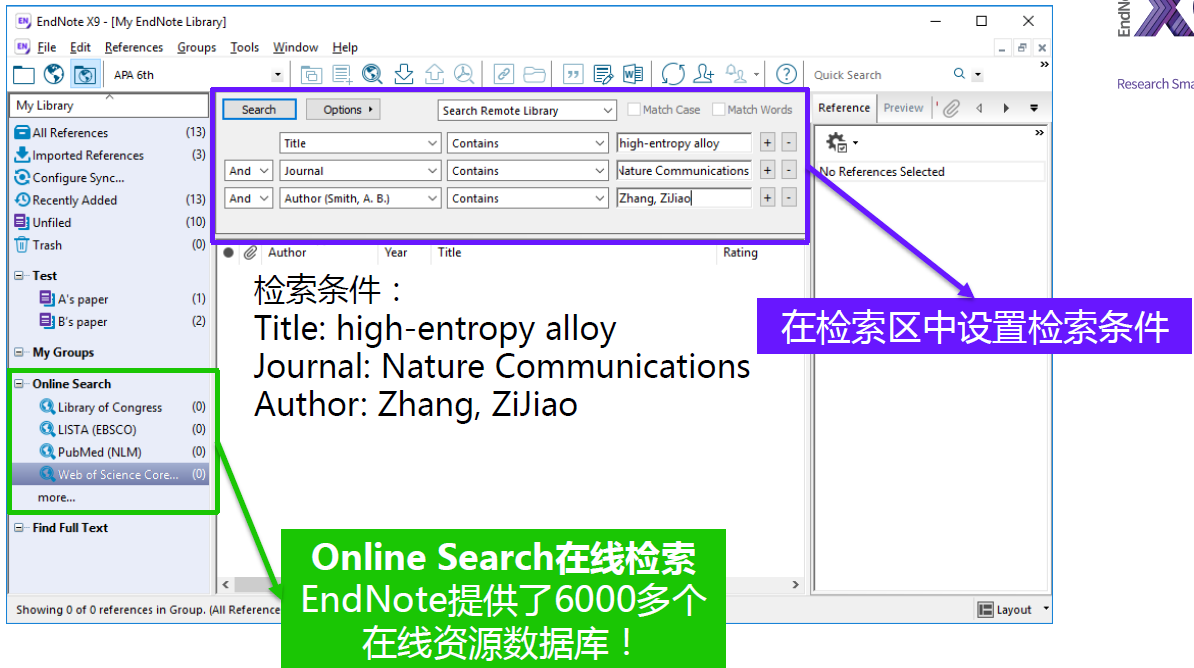Remove the Author search row
The height and width of the screenshot is (668, 1194).
click(789, 198)
